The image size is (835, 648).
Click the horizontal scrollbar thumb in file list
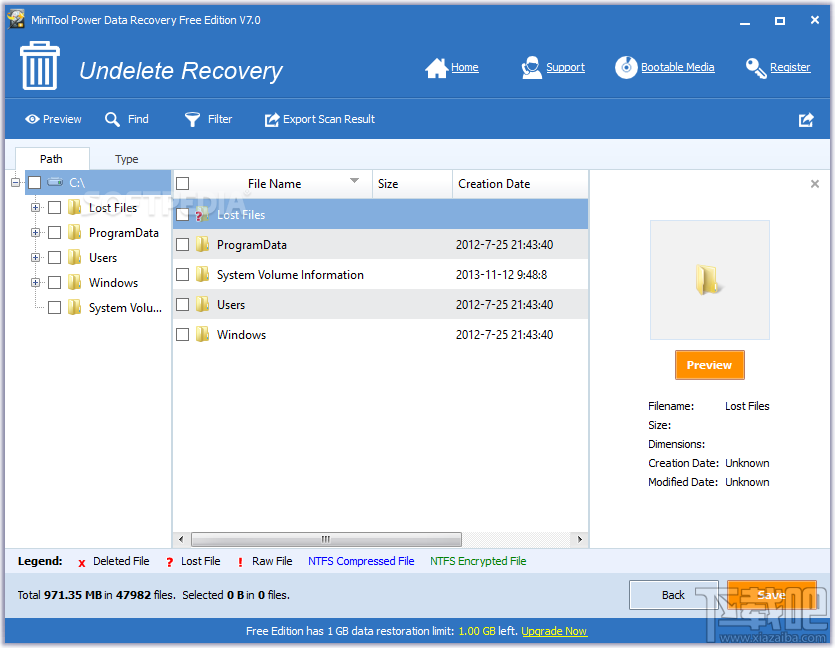point(326,539)
